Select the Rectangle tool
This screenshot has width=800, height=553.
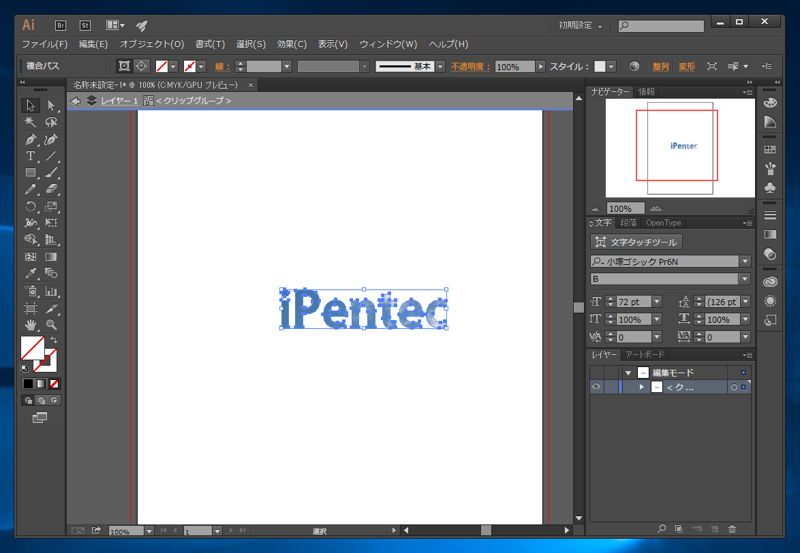[x=30, y=172]
